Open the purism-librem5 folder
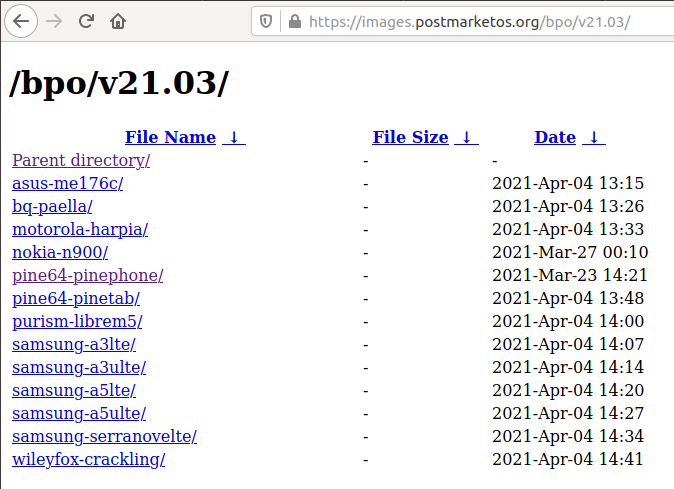The width and height of the screenshot is (674, 489). [x=77, y=321]
